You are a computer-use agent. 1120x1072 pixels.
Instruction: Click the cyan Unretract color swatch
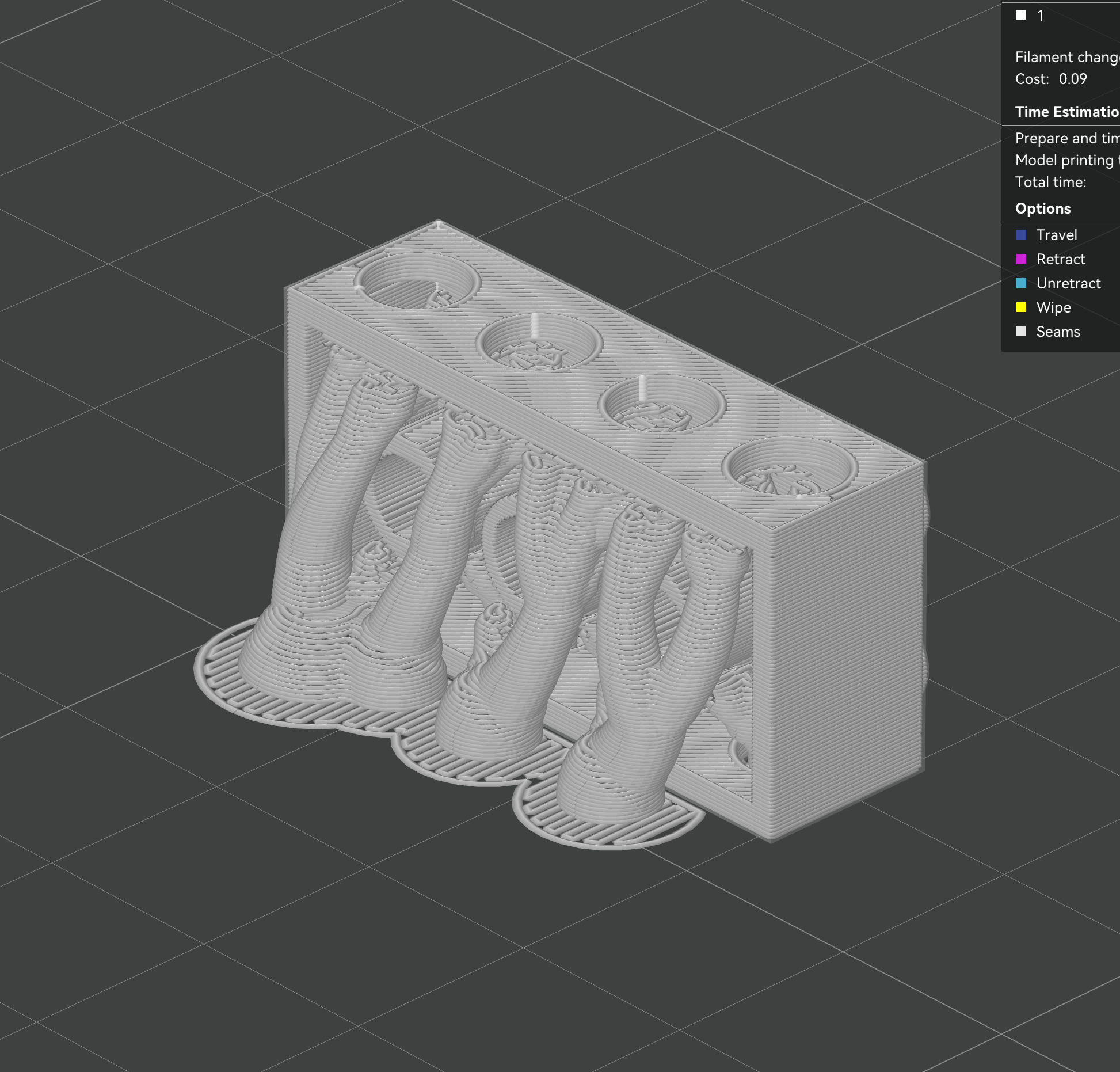coord(1022,283)
